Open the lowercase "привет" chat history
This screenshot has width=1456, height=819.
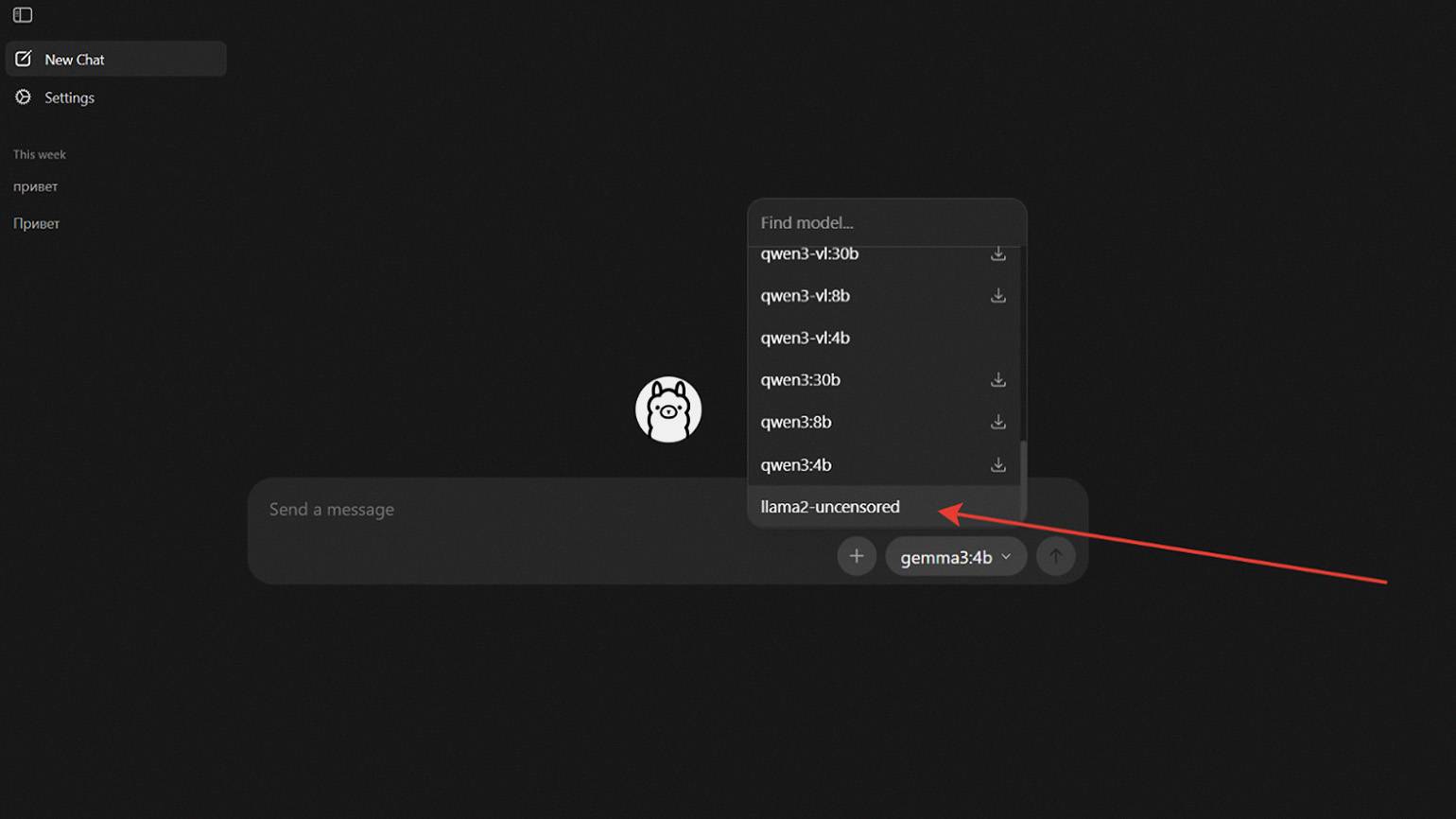click(x=36, y=186)
